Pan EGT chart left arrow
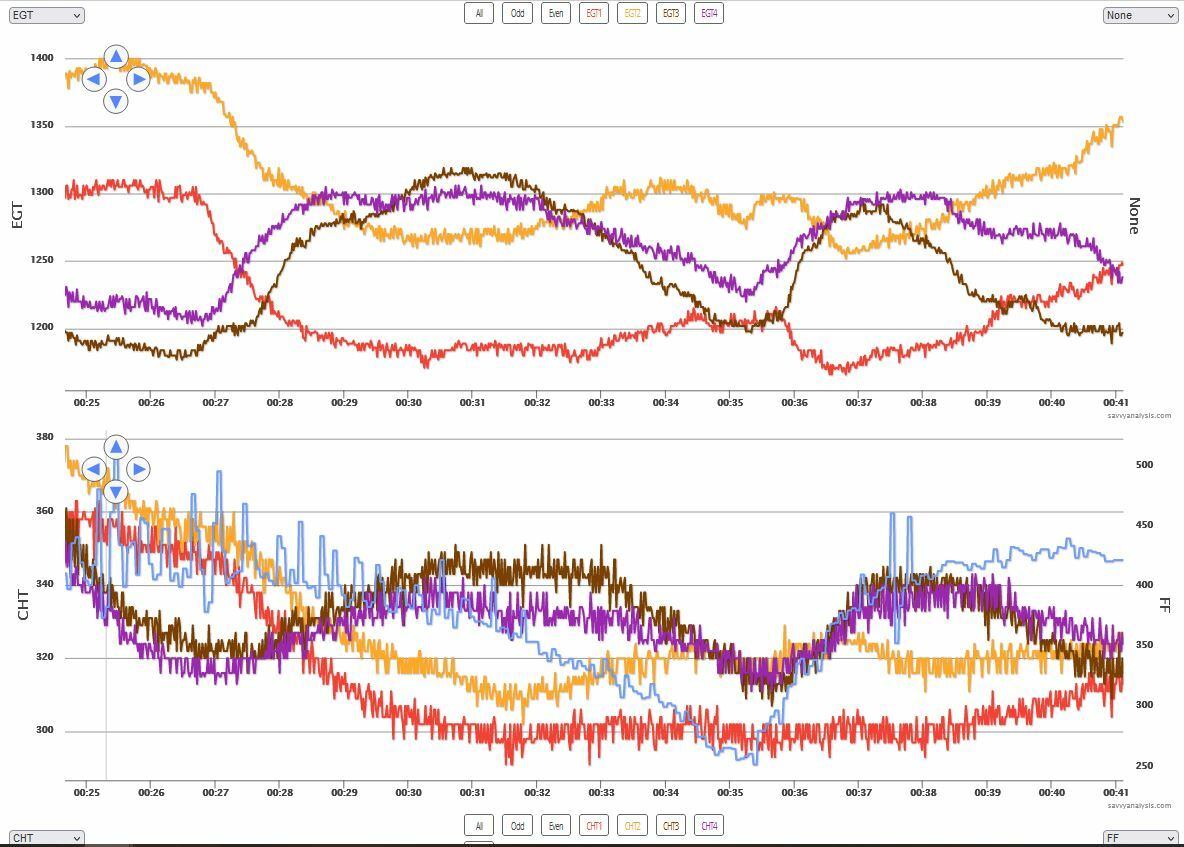 coord(94,79)
